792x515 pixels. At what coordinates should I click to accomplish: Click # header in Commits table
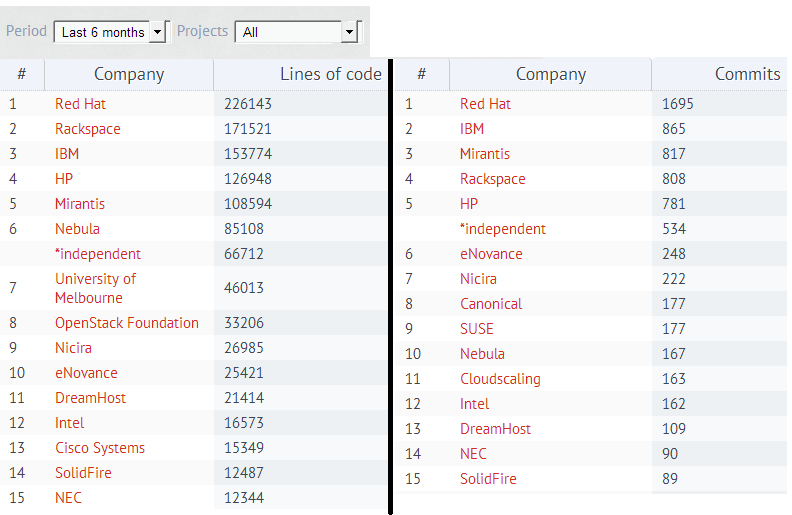(x=422, y=74)
